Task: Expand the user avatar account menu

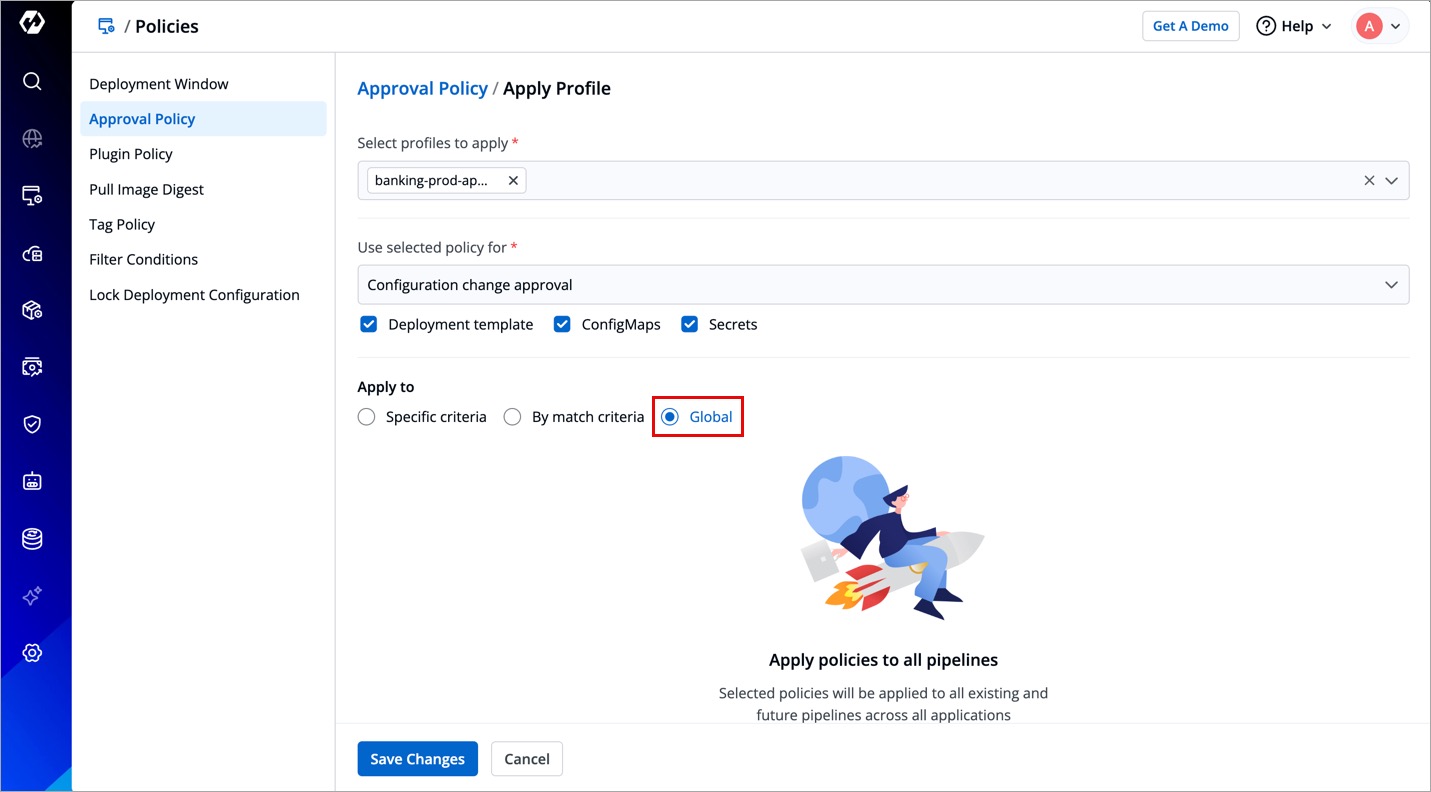Action: 1381,26
